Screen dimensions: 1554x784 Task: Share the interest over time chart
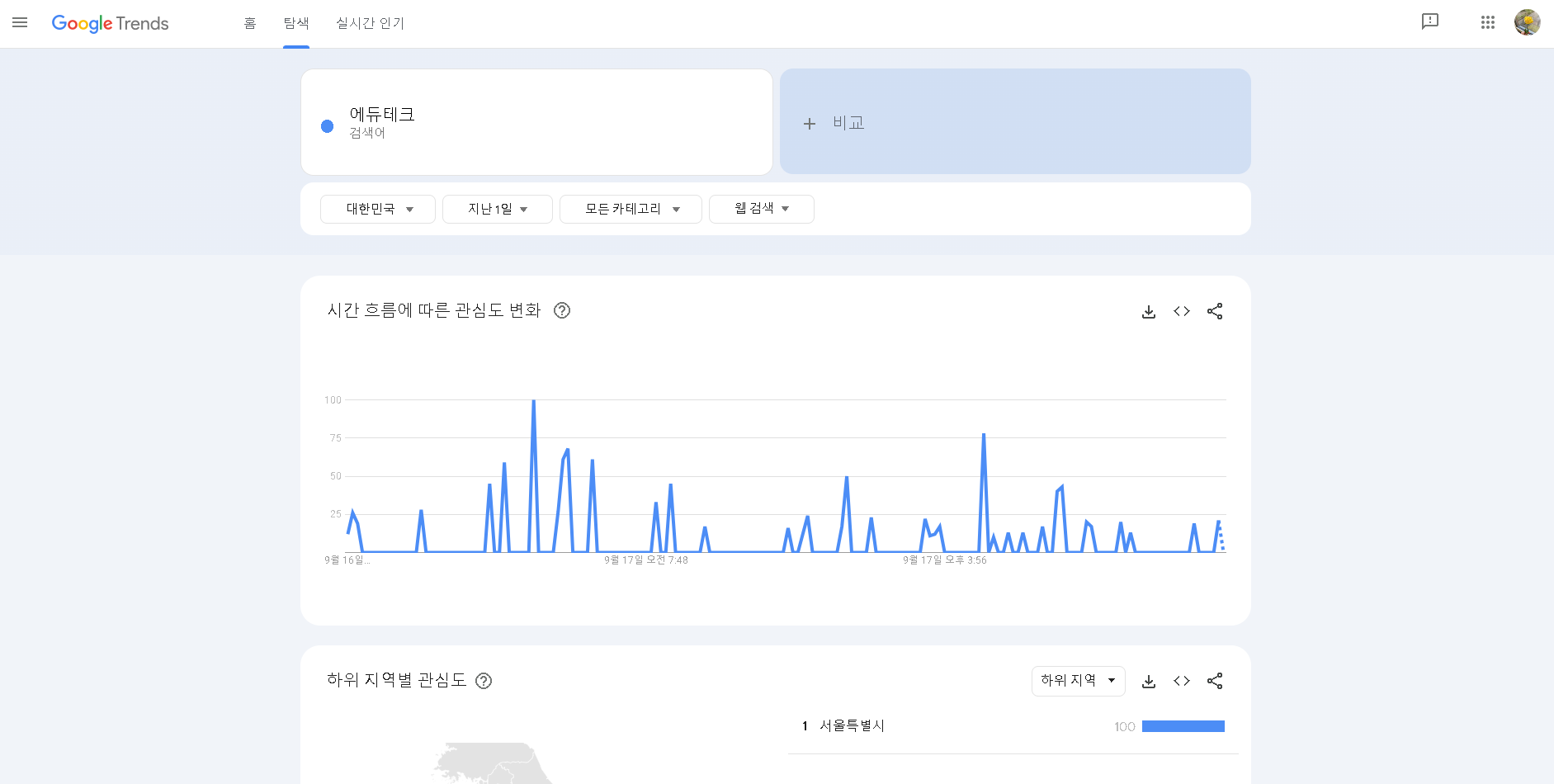pos(1214,311)
